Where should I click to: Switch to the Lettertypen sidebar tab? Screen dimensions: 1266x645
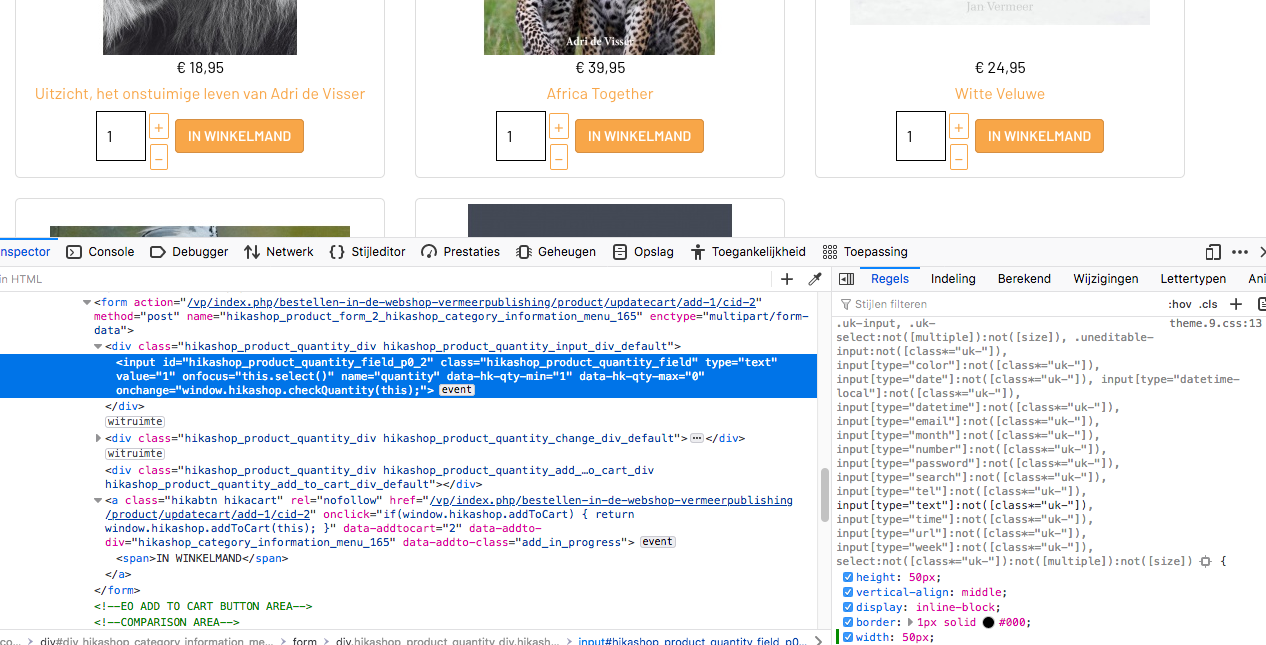(x=1193, y=279)
